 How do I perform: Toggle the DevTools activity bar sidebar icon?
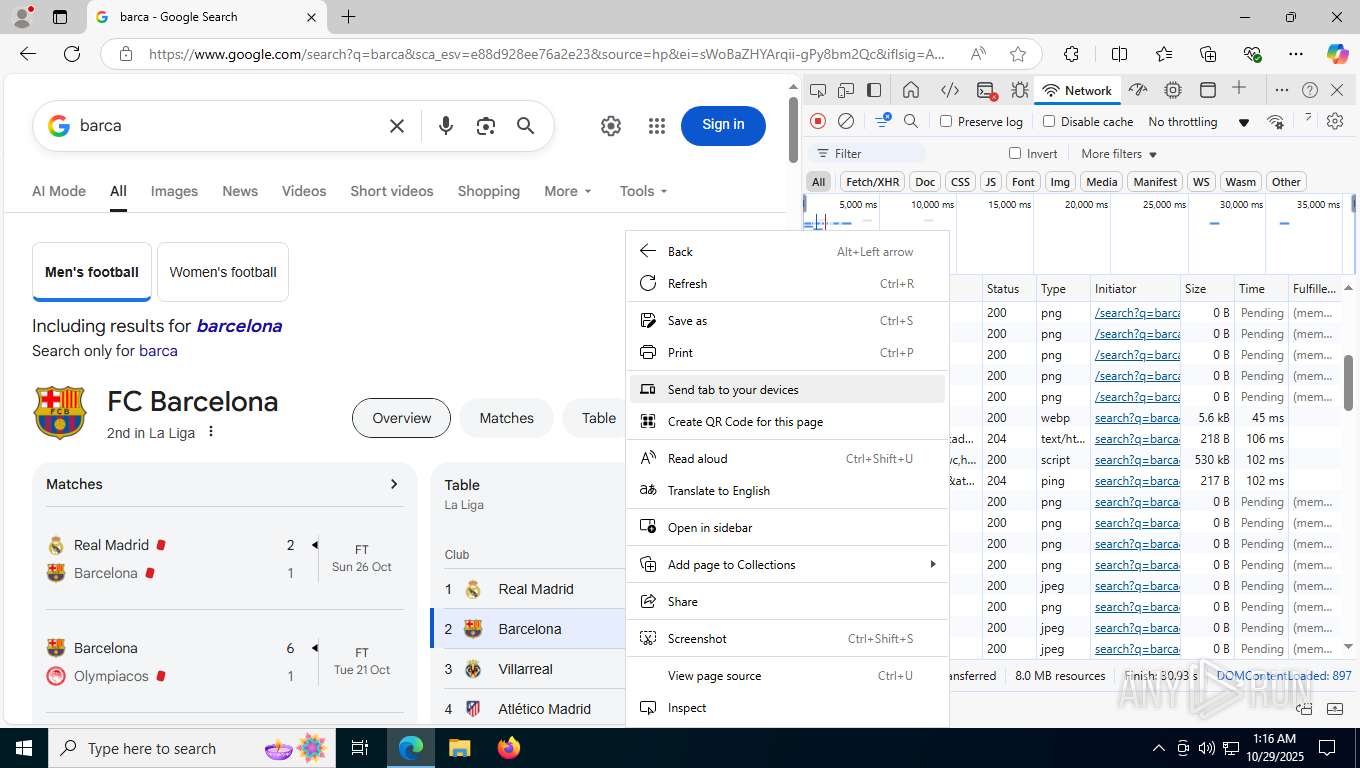[x=874, y=90]
